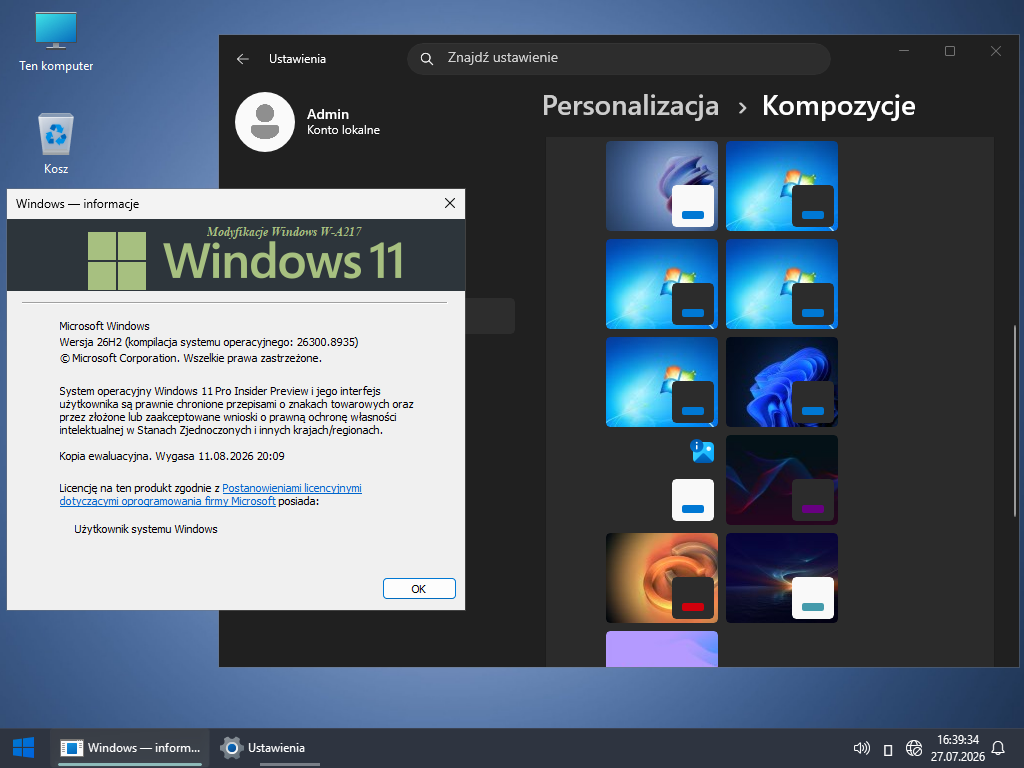Click OK in the Windows informacje dialog
Screen dimensions: 1024x768
tap(419, 588)
